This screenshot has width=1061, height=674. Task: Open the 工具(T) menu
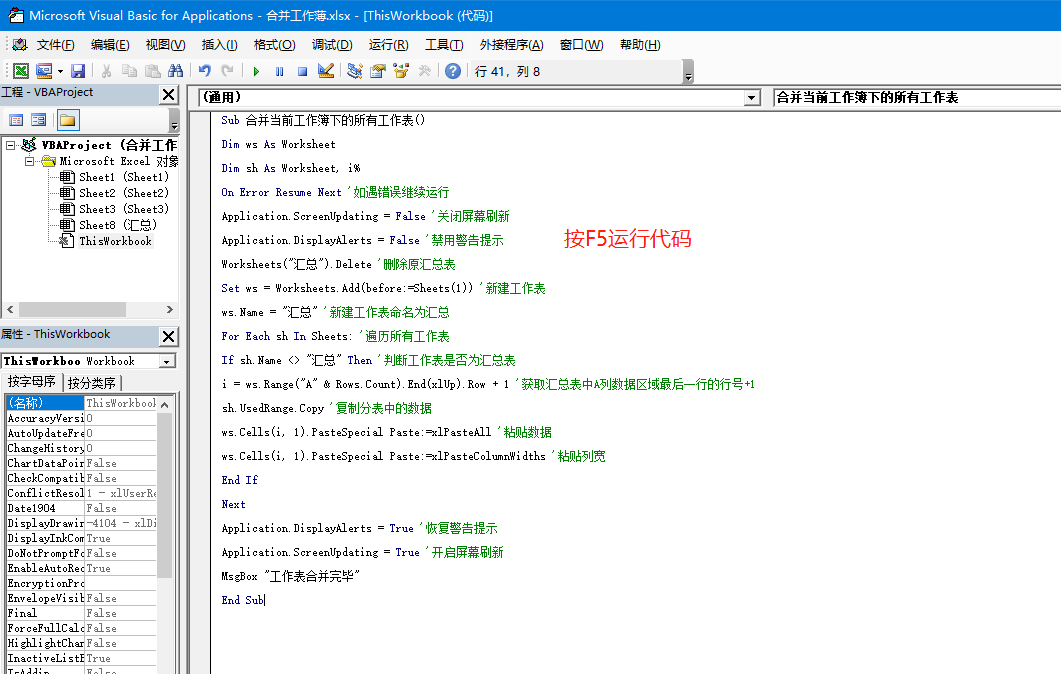[x=444, y=45]
